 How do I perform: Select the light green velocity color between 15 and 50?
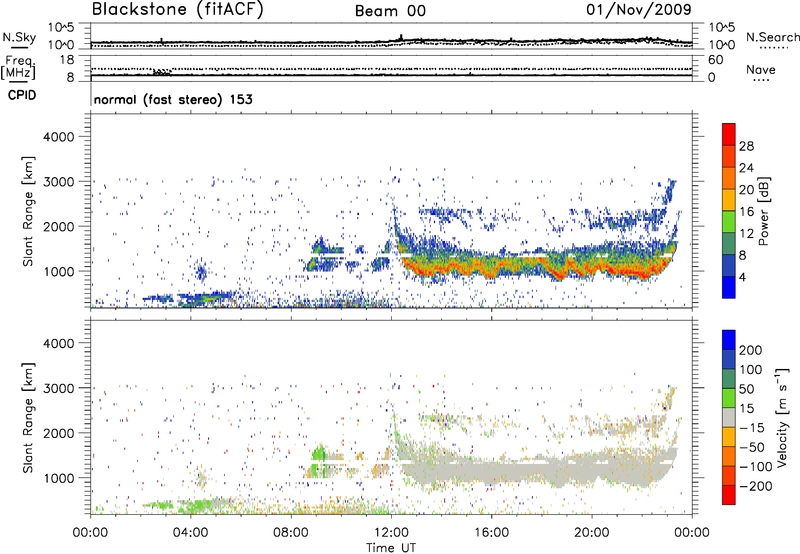click(x=729, y=398)
